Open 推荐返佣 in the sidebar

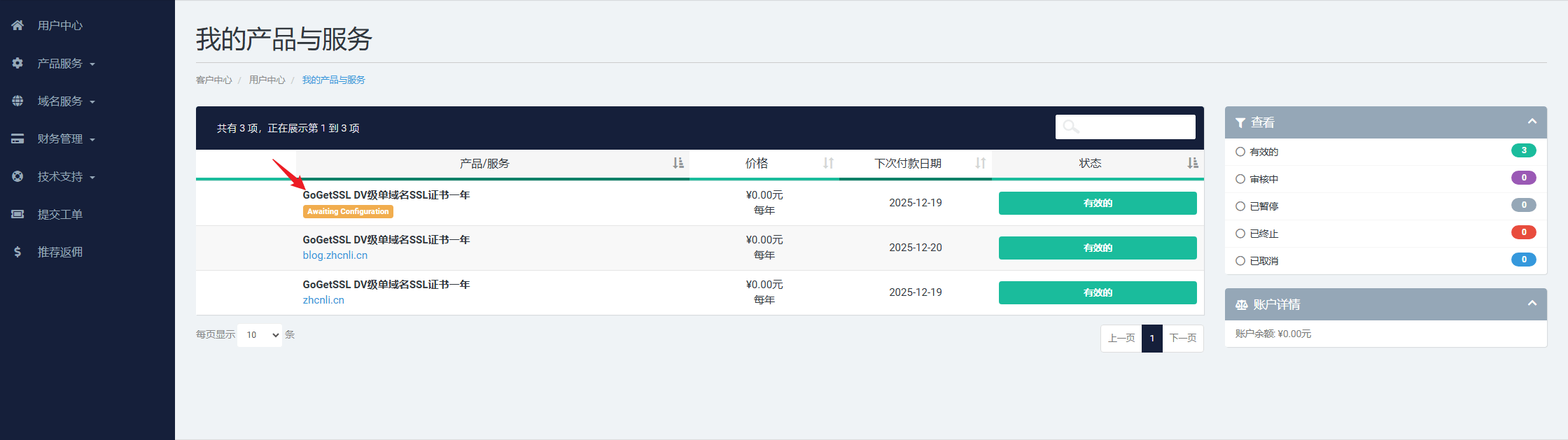[x=60, y=253]
